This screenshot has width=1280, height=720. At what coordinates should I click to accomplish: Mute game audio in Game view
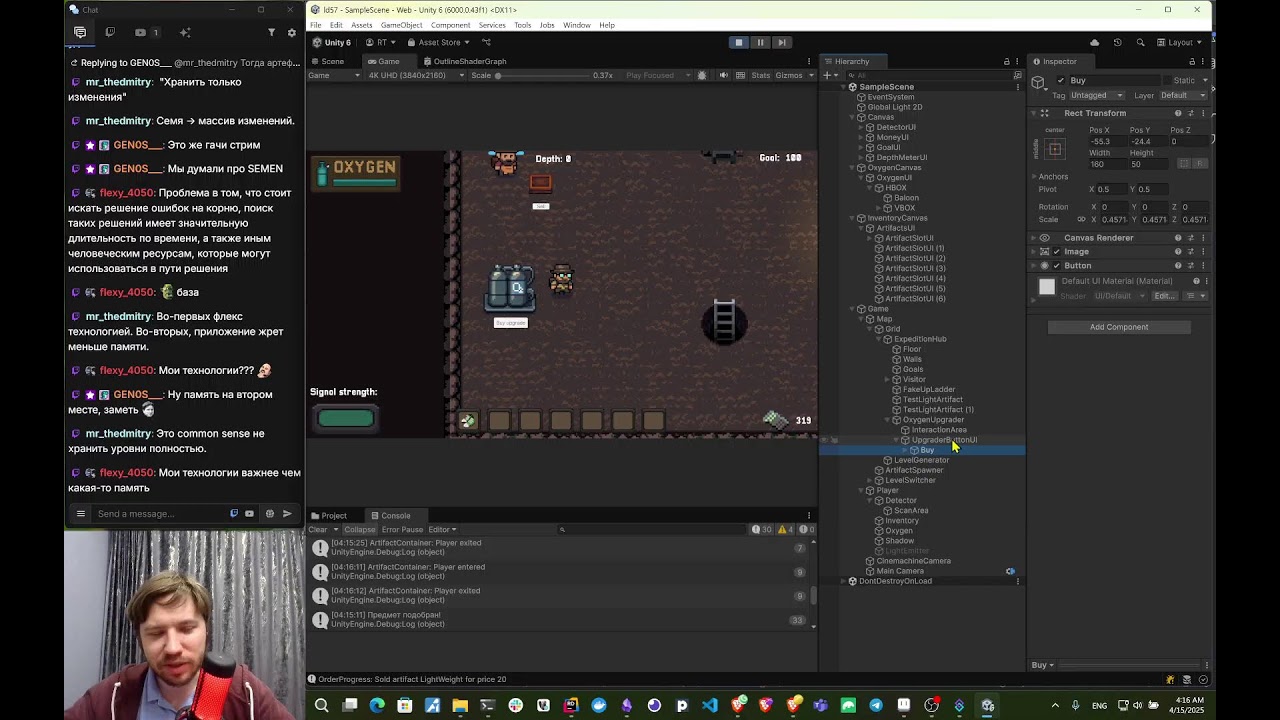click(x=724, y=75)
